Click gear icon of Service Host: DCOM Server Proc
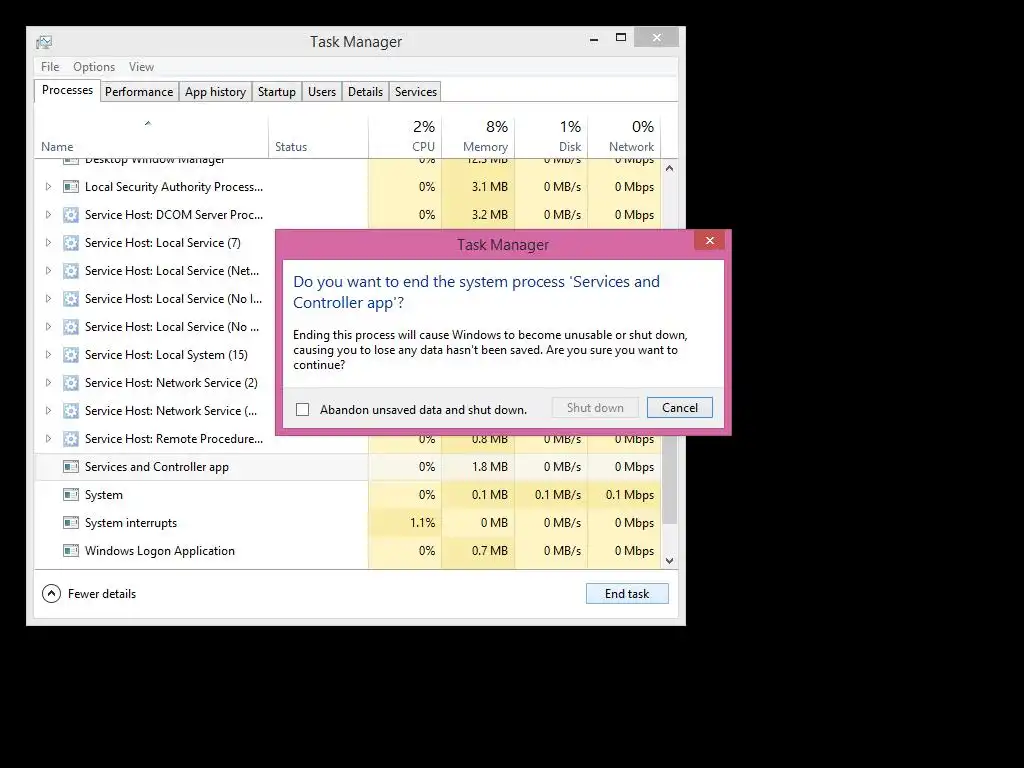This screenshot has height=768, width=1024. point(71,215)
